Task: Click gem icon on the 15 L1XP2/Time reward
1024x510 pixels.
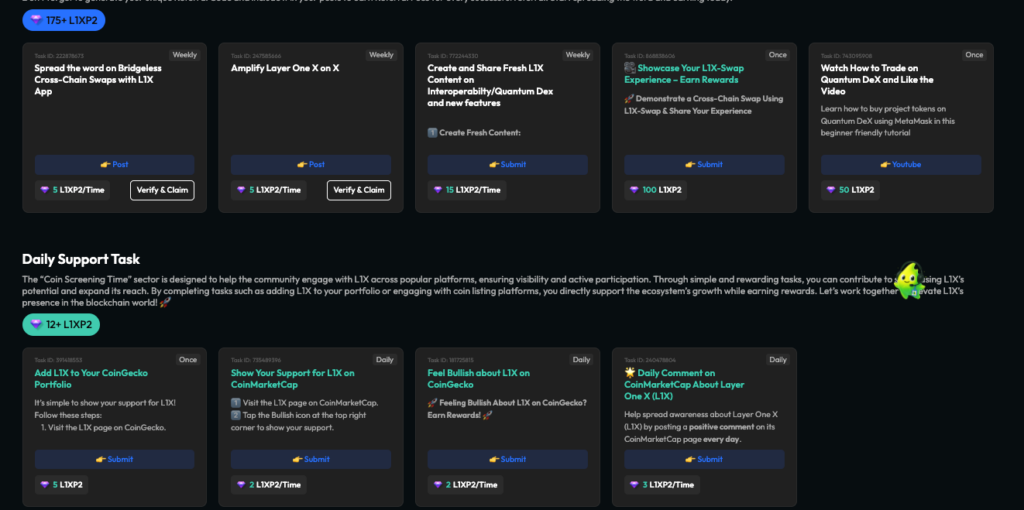Action: coord(436,190)
